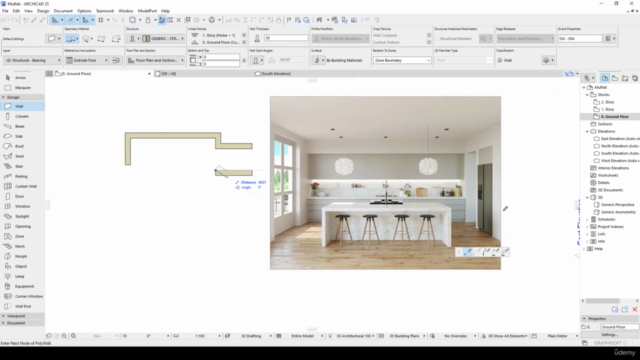Toggle link for 0. Ground Floor home story
Image resolution: width=640 pixels, height=360 pixels.
pos(244,42)
